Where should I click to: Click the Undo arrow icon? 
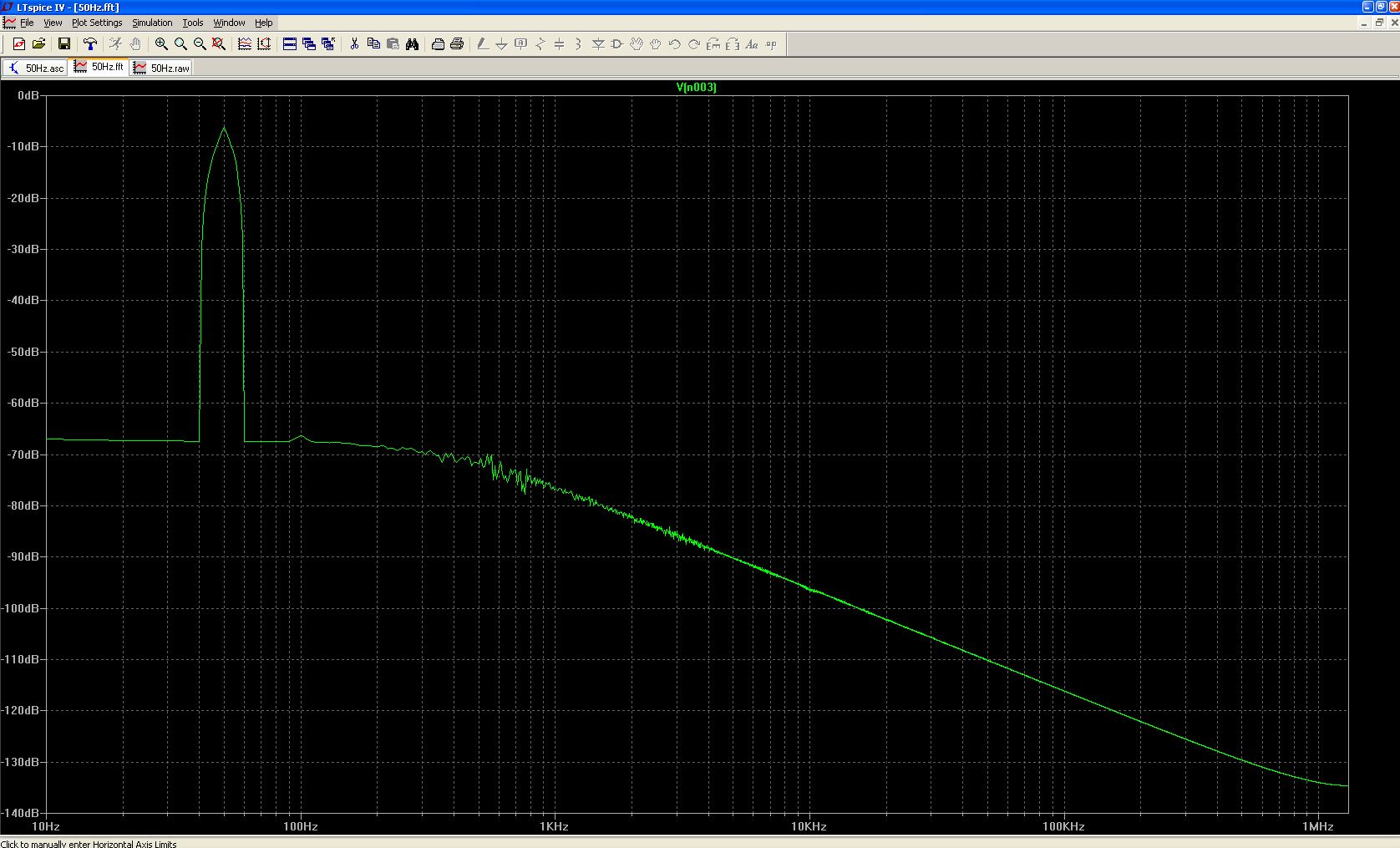675,44
